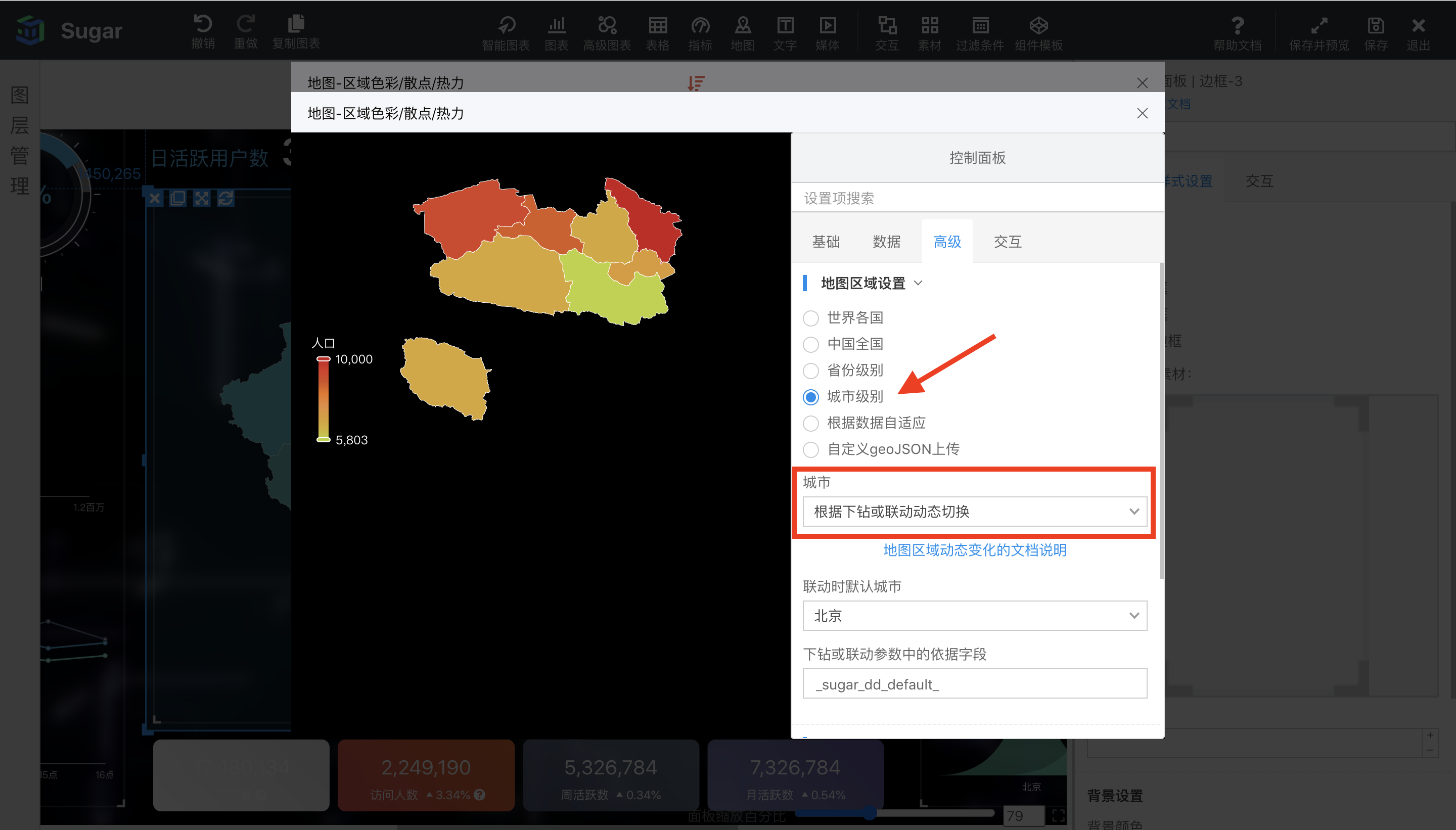
Task: Click the 过滤条件 filter conditions icon
Action: (980, 25)
